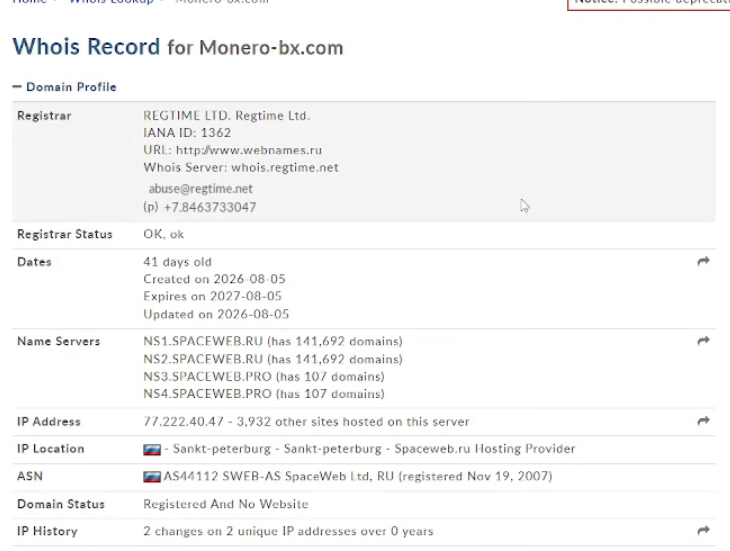This screenshot has height=551, width=730.
Task: Click the share arrow in the Dates row
Action: coord(703,261)
